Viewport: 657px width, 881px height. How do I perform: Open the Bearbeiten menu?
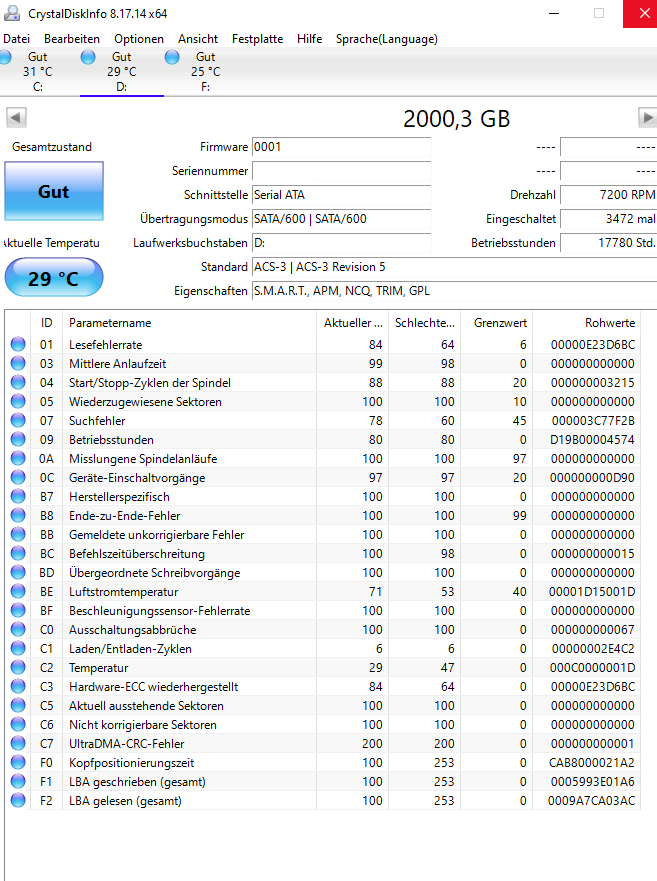pyautogui.click(x=72, y=39)
